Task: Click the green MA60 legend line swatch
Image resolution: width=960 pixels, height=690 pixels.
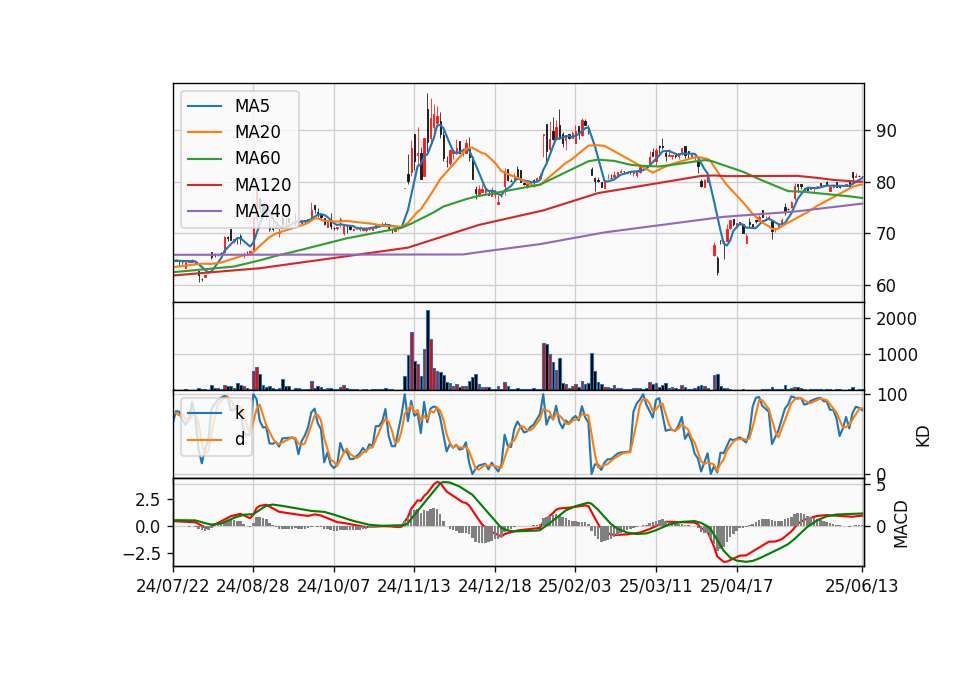Action: click(204, 159)
